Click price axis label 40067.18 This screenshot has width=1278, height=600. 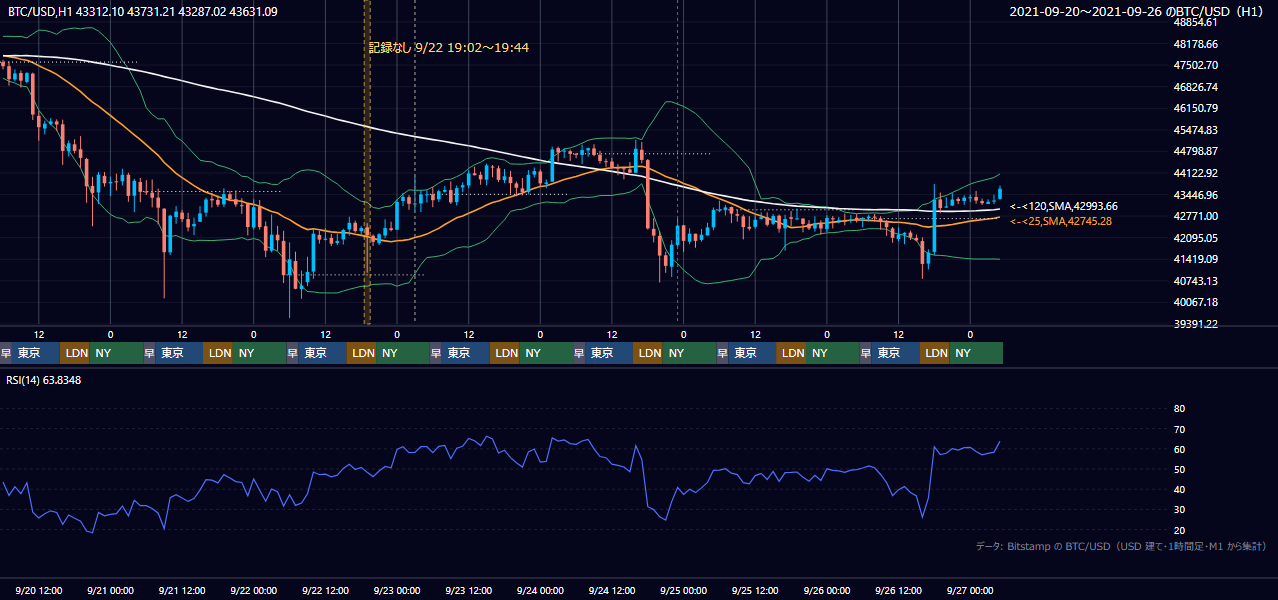(x=1195, y=302)
